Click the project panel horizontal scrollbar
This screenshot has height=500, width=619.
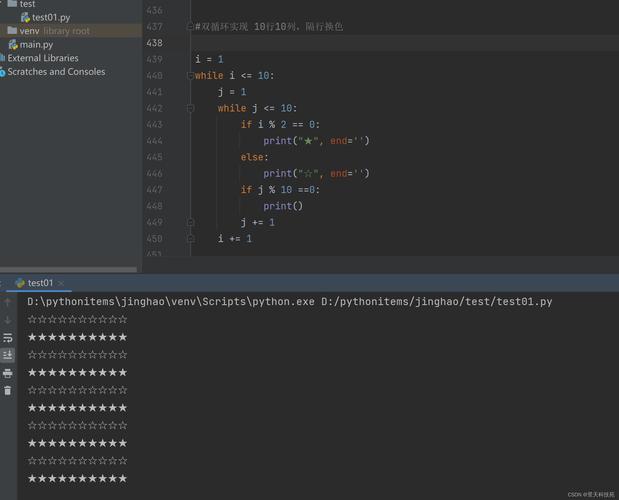pyautogui.click(x=68, y=269)
